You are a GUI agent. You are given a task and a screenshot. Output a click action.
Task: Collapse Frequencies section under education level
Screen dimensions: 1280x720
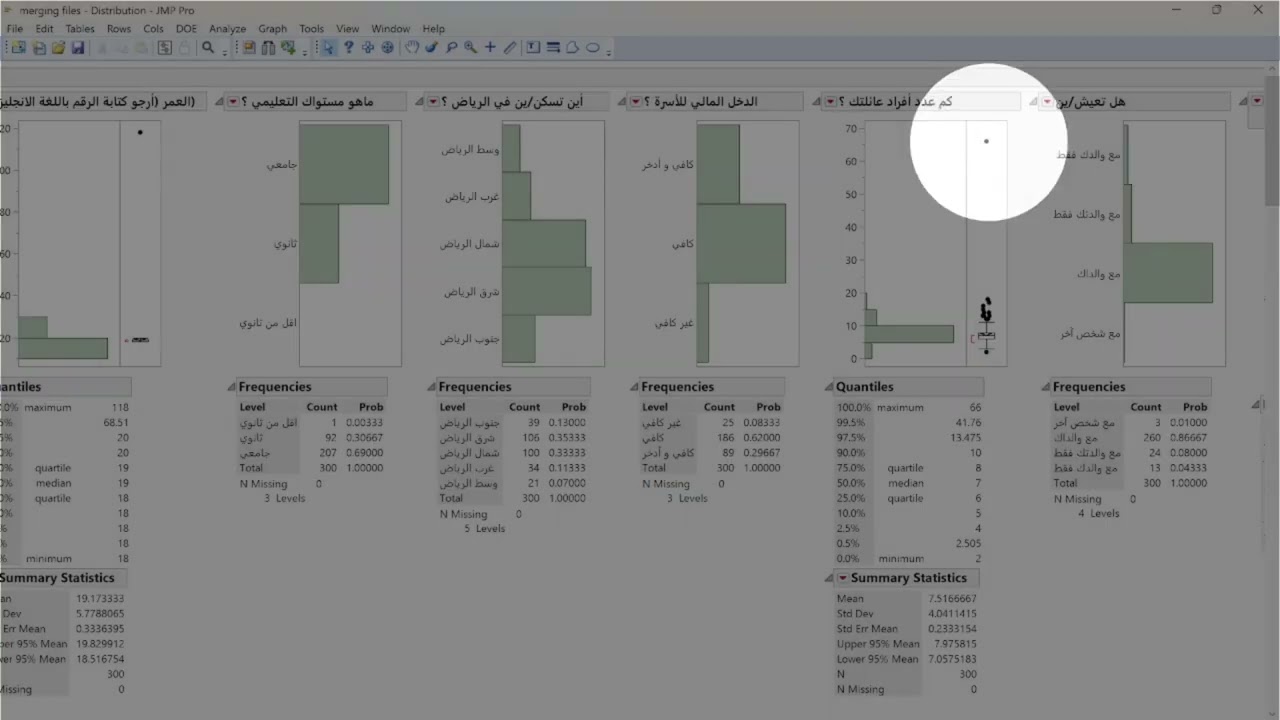[230, 387]
